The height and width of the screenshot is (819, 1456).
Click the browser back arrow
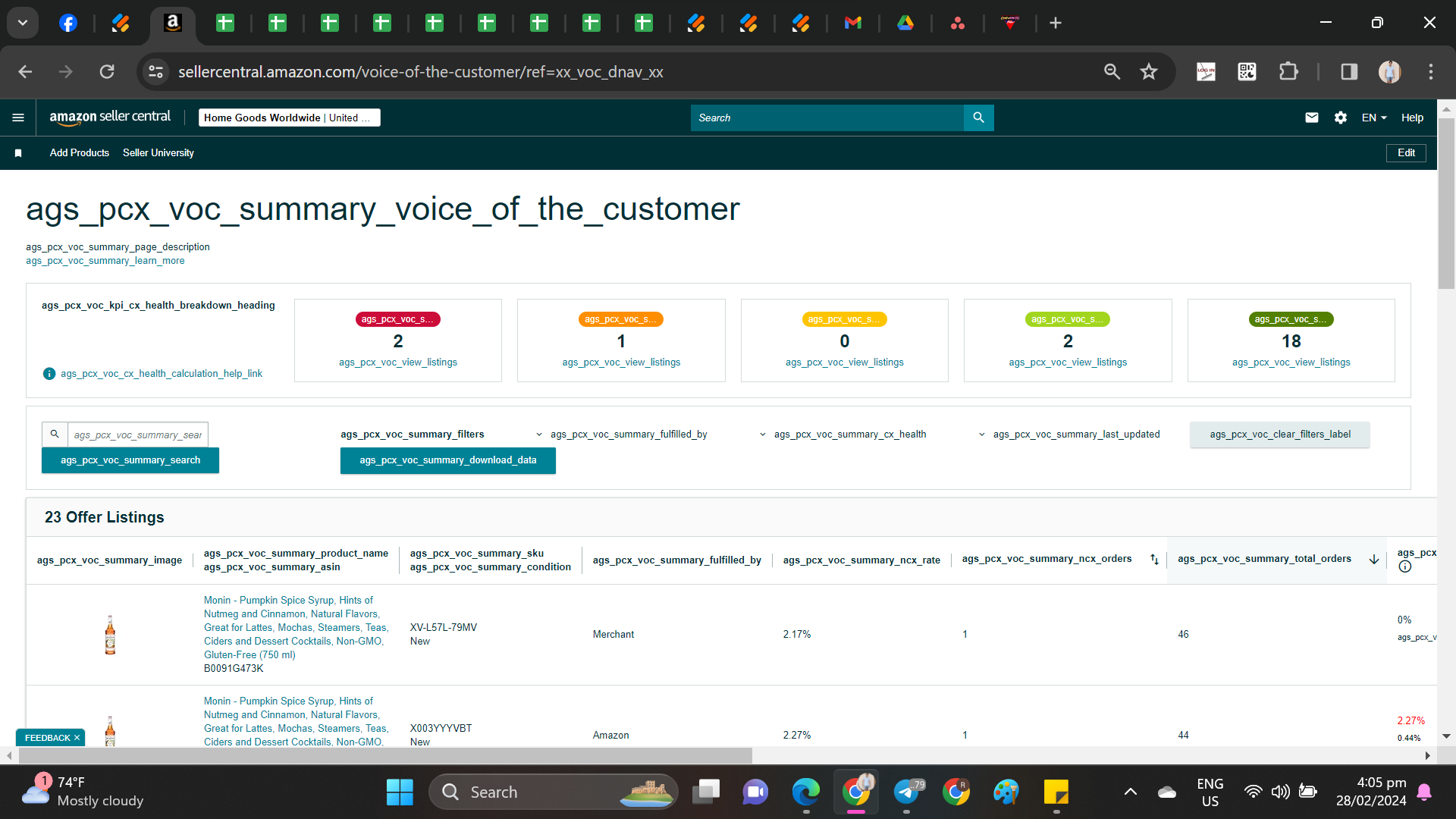[x=25, y=72]
